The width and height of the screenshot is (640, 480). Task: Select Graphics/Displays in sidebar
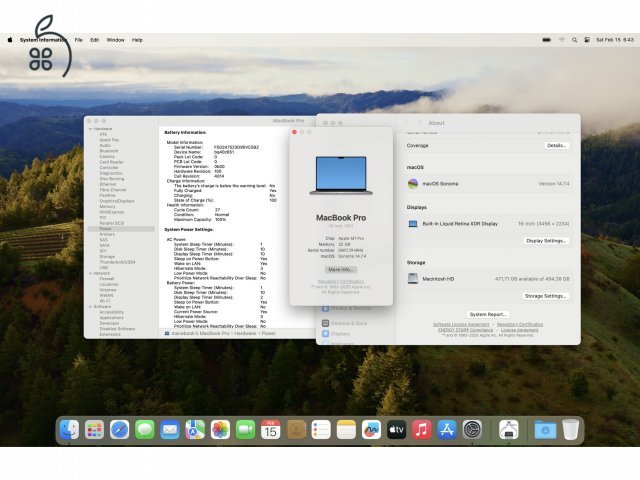pos(117,201)
